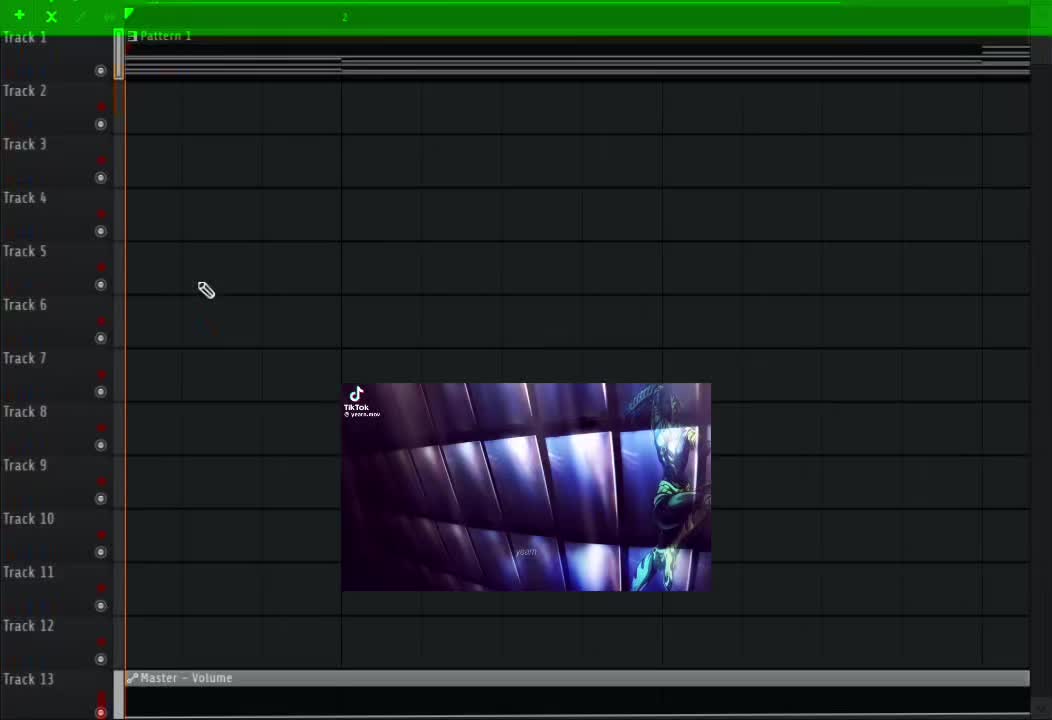The height and width of the screenshot is (720, 1052).
Task: Mute Track 3 with its round switch
Action: (101, 178)
